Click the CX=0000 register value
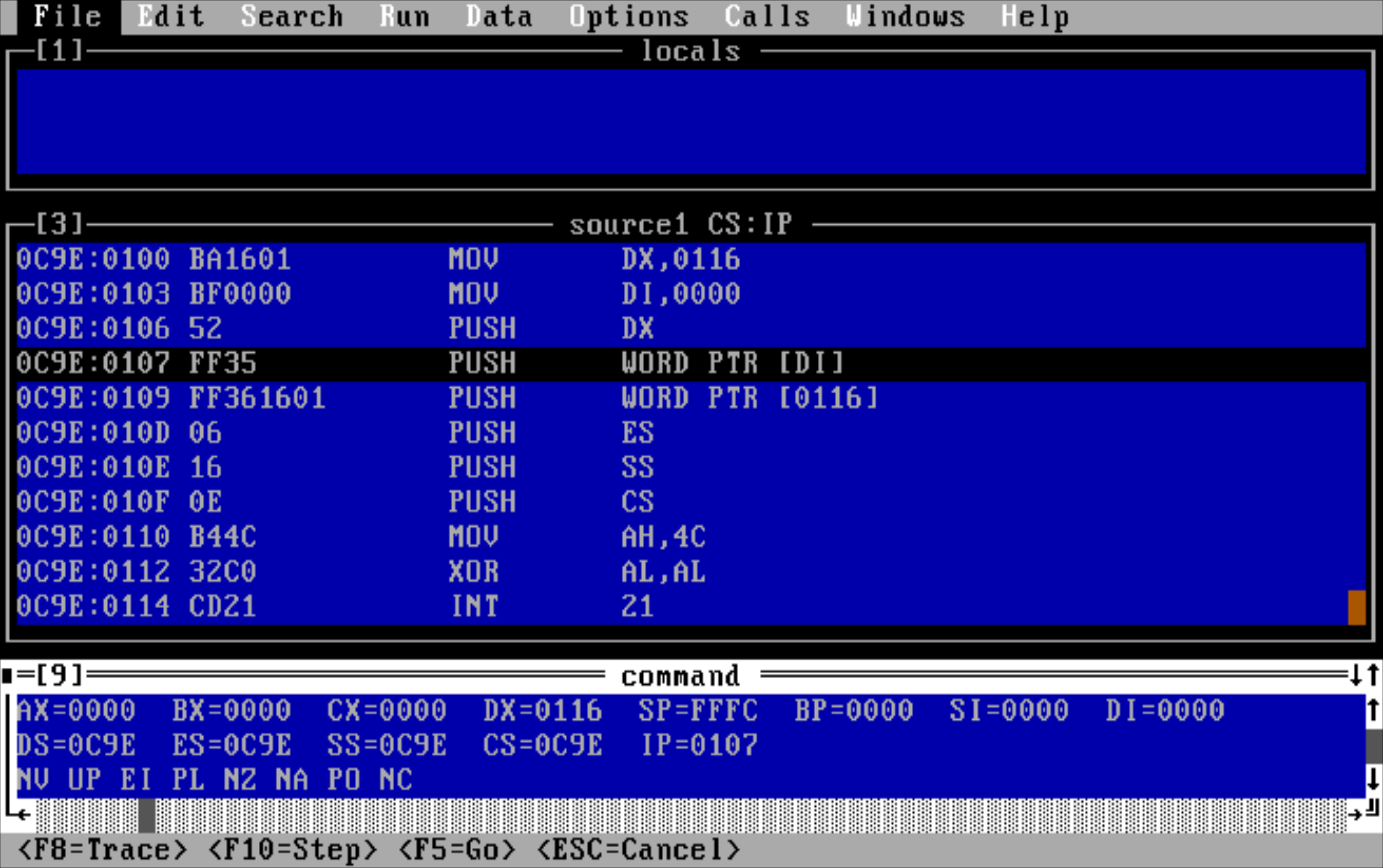Image resolution: width=1383 pixels, height=868 pixels. pos(387,711)
